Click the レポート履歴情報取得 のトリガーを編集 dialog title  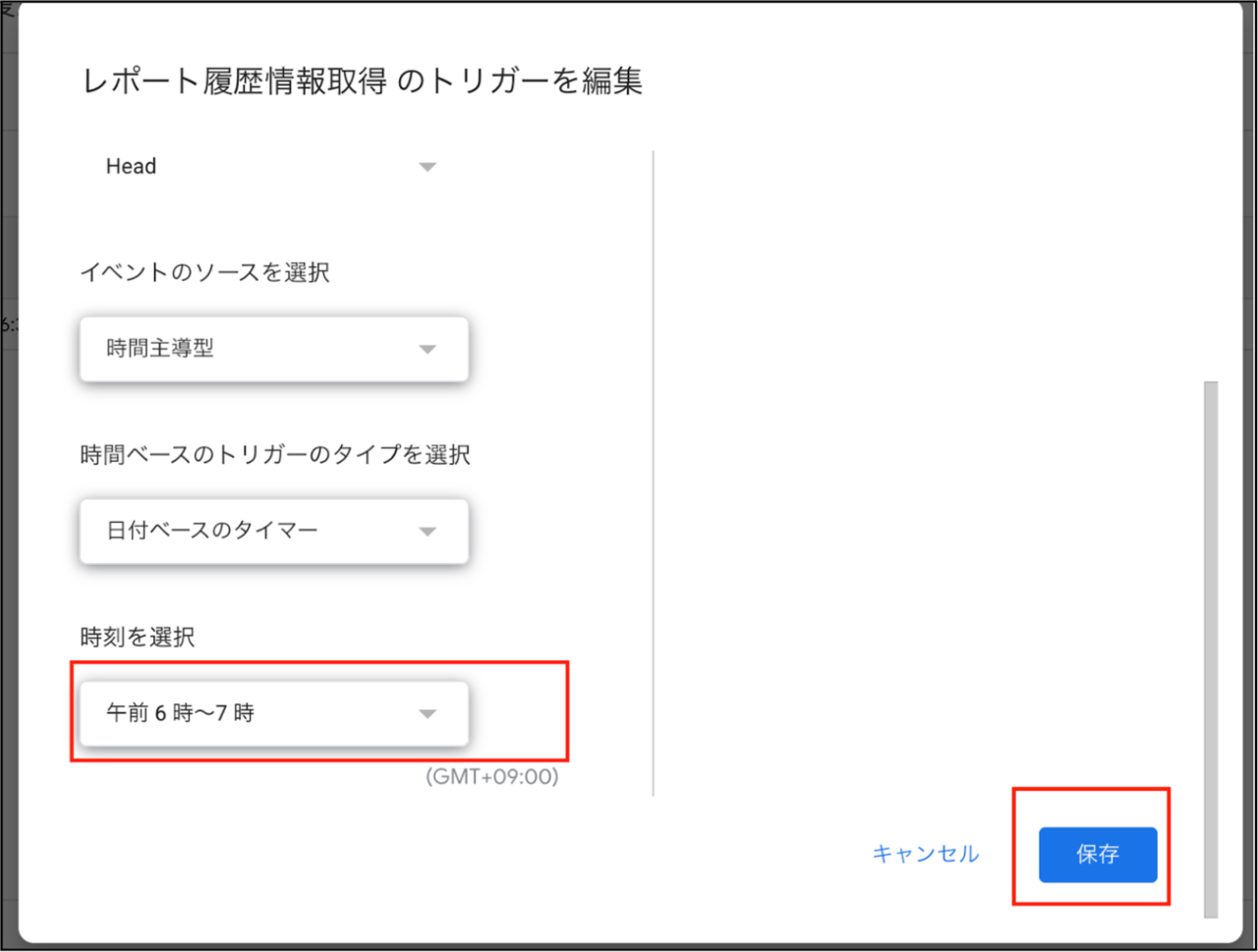pyautogui.click(x=363, y=82)
